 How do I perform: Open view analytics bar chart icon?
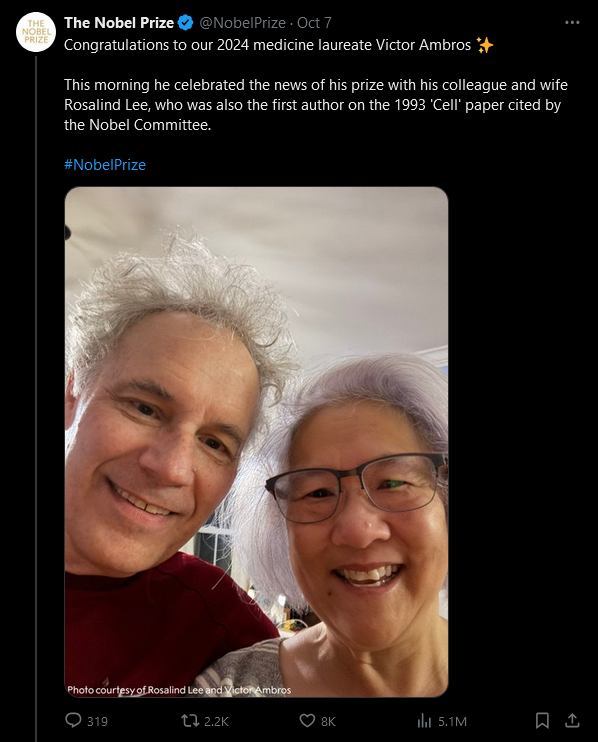coord(424,721)
